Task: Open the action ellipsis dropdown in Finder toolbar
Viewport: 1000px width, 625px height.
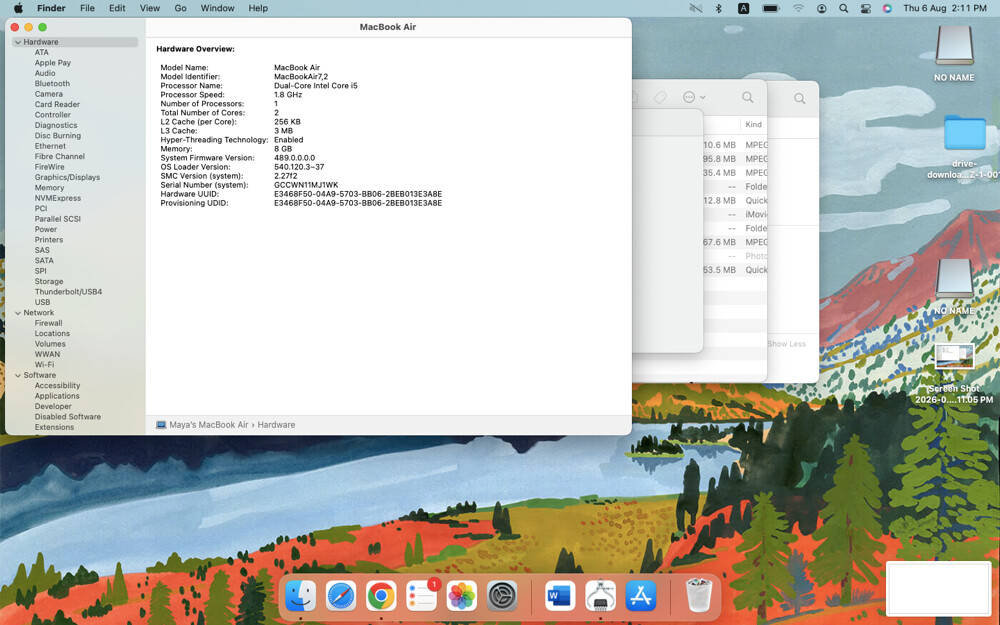Action: click(x=694, y=98)
